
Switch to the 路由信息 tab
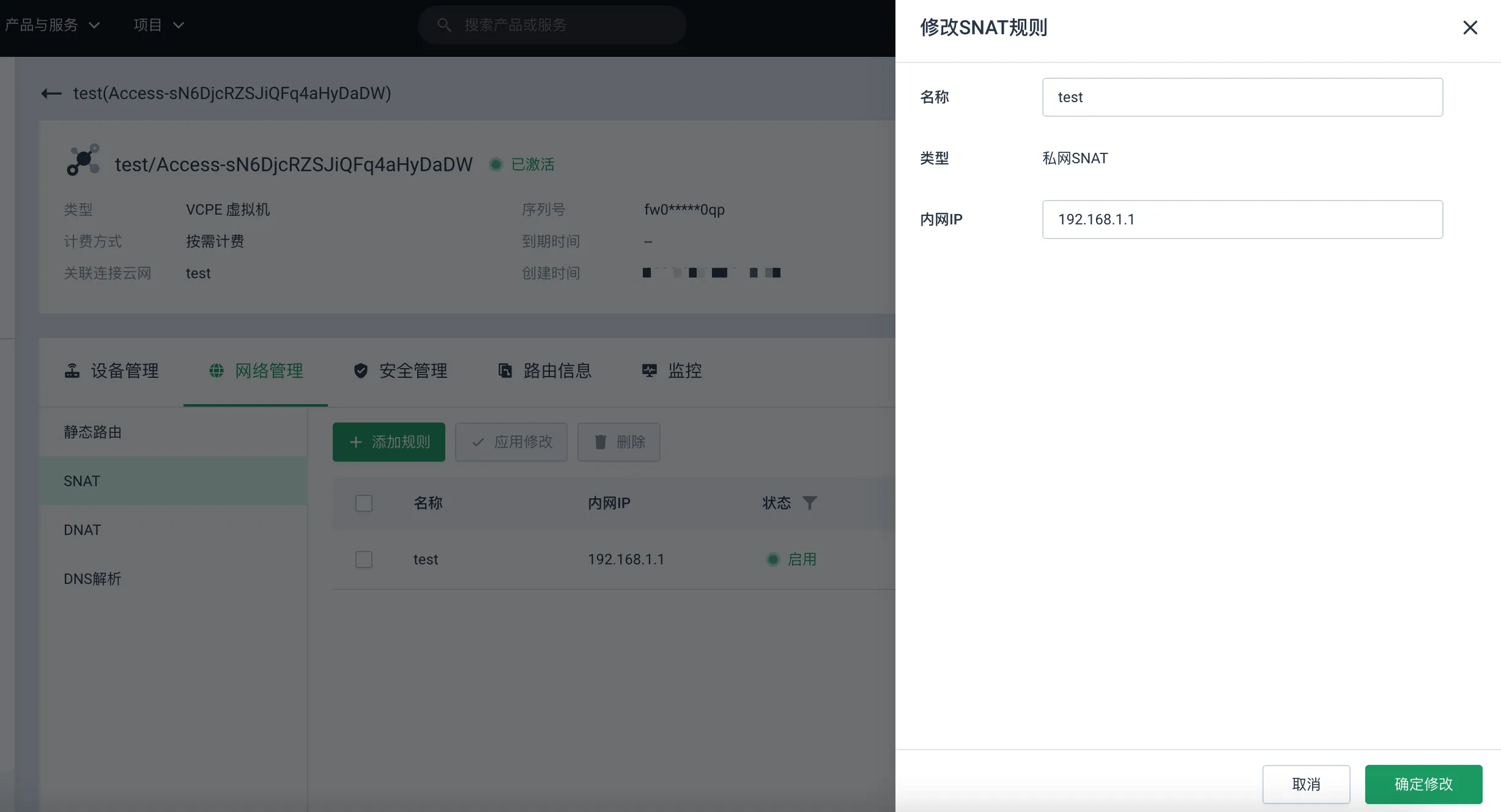coord(544,371)
